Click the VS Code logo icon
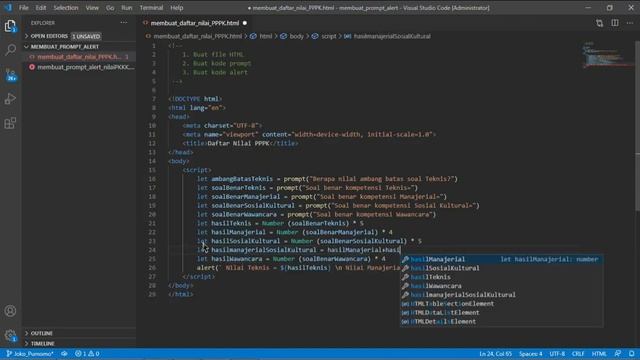 pos(8,7)
